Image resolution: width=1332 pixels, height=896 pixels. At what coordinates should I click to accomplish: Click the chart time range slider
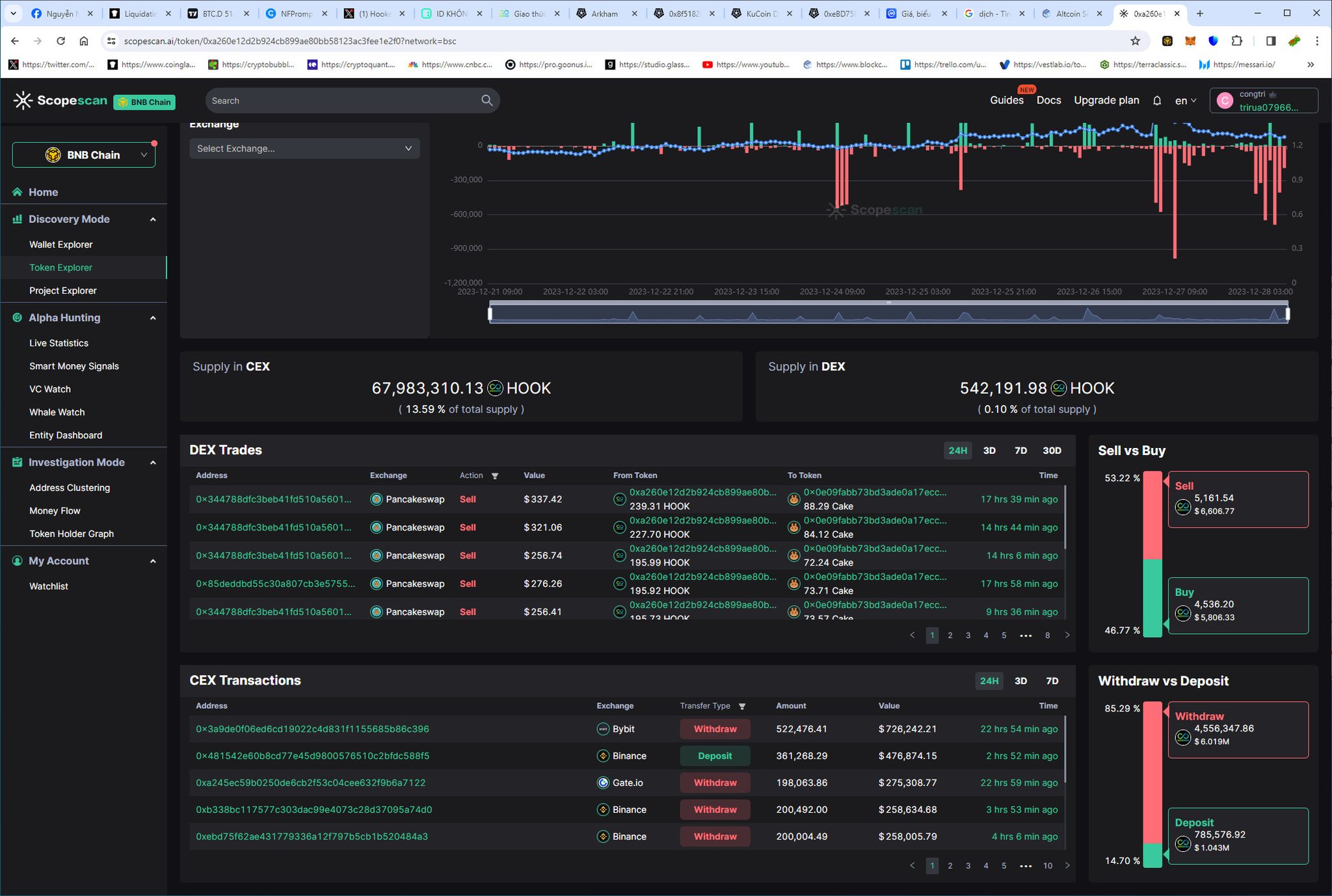pyautogui.click(x=888, y=315)
